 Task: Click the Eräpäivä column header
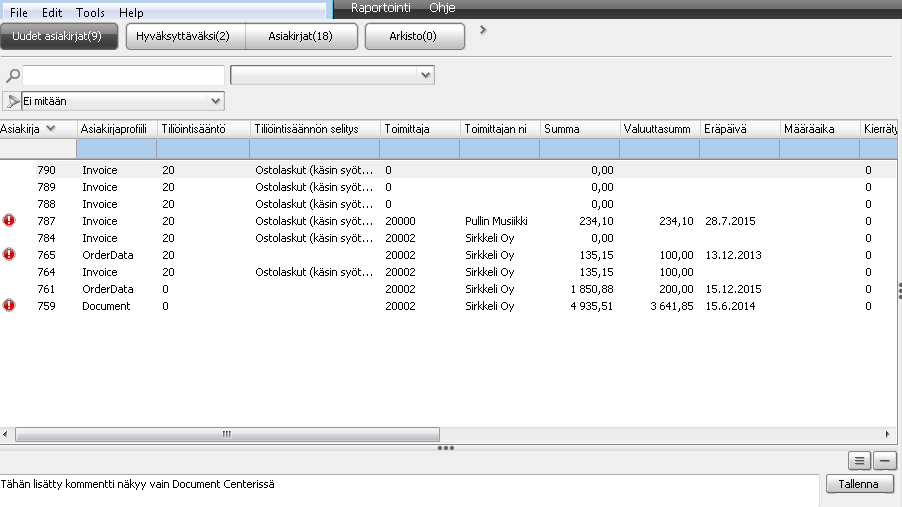pos(740,129)
